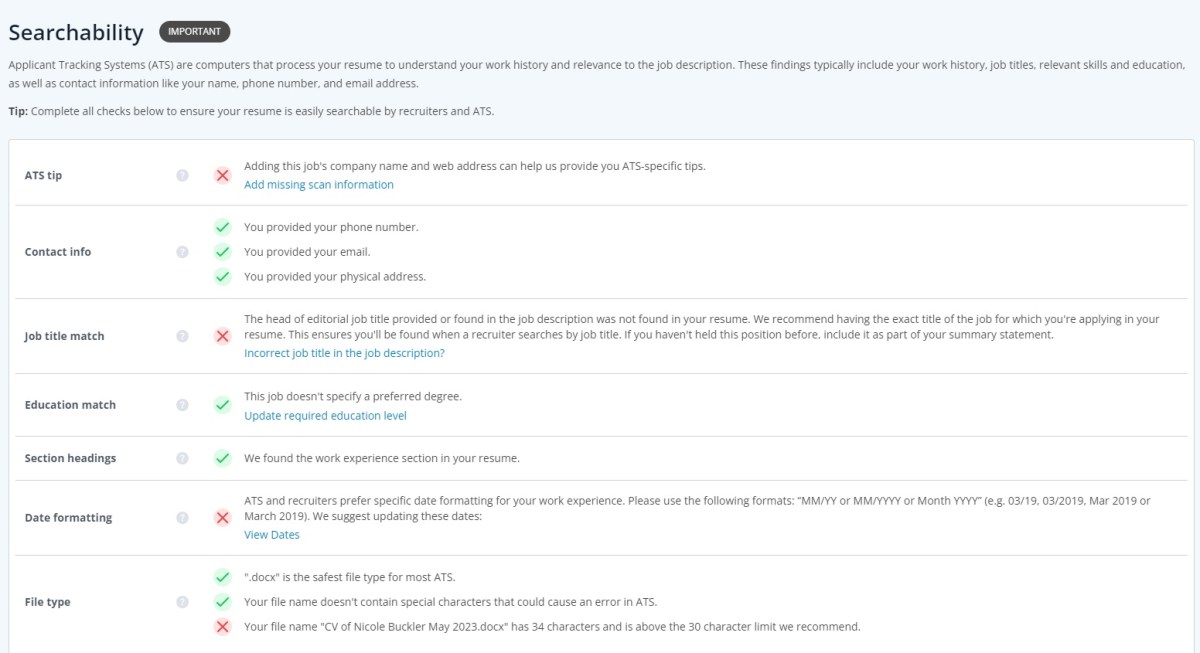Click the Date formatting question mark icon
The height and width of the screenshot is (653, 1200).
tap(182, 518)
